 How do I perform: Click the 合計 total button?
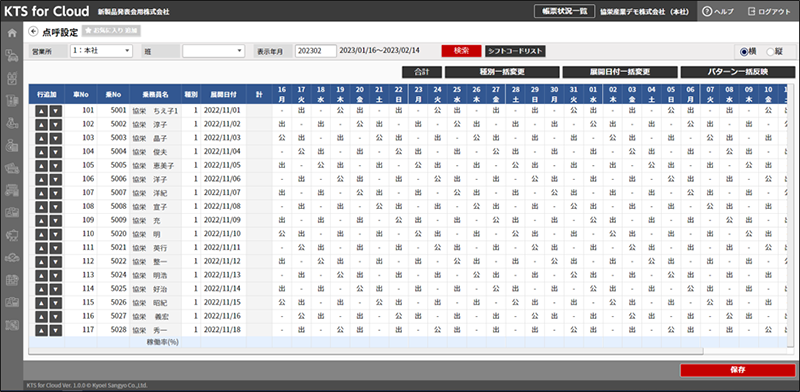coord(421,72)
